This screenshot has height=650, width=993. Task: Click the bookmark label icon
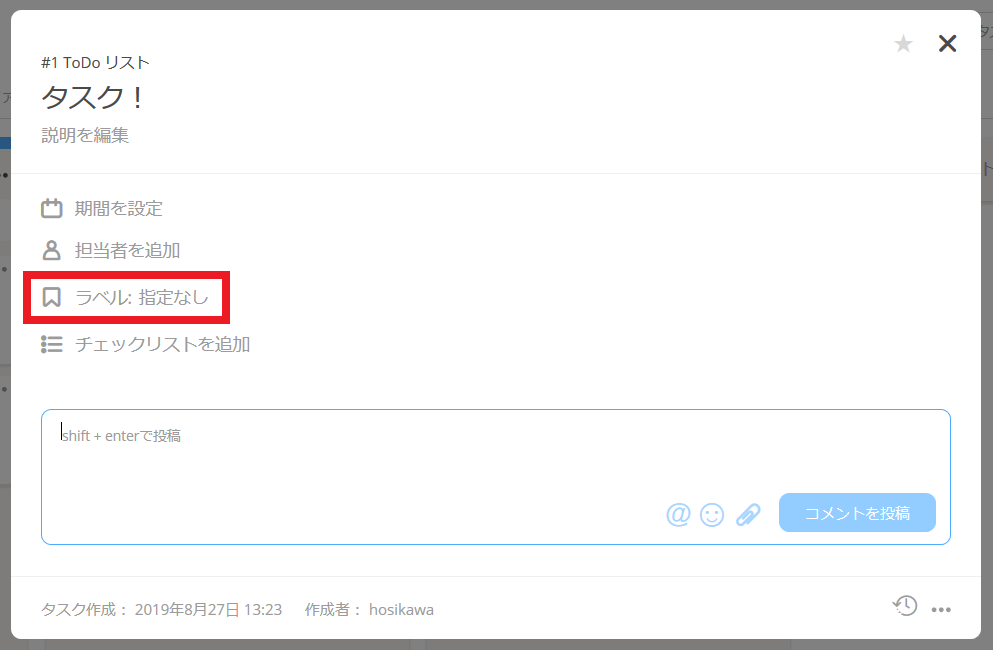51,297
